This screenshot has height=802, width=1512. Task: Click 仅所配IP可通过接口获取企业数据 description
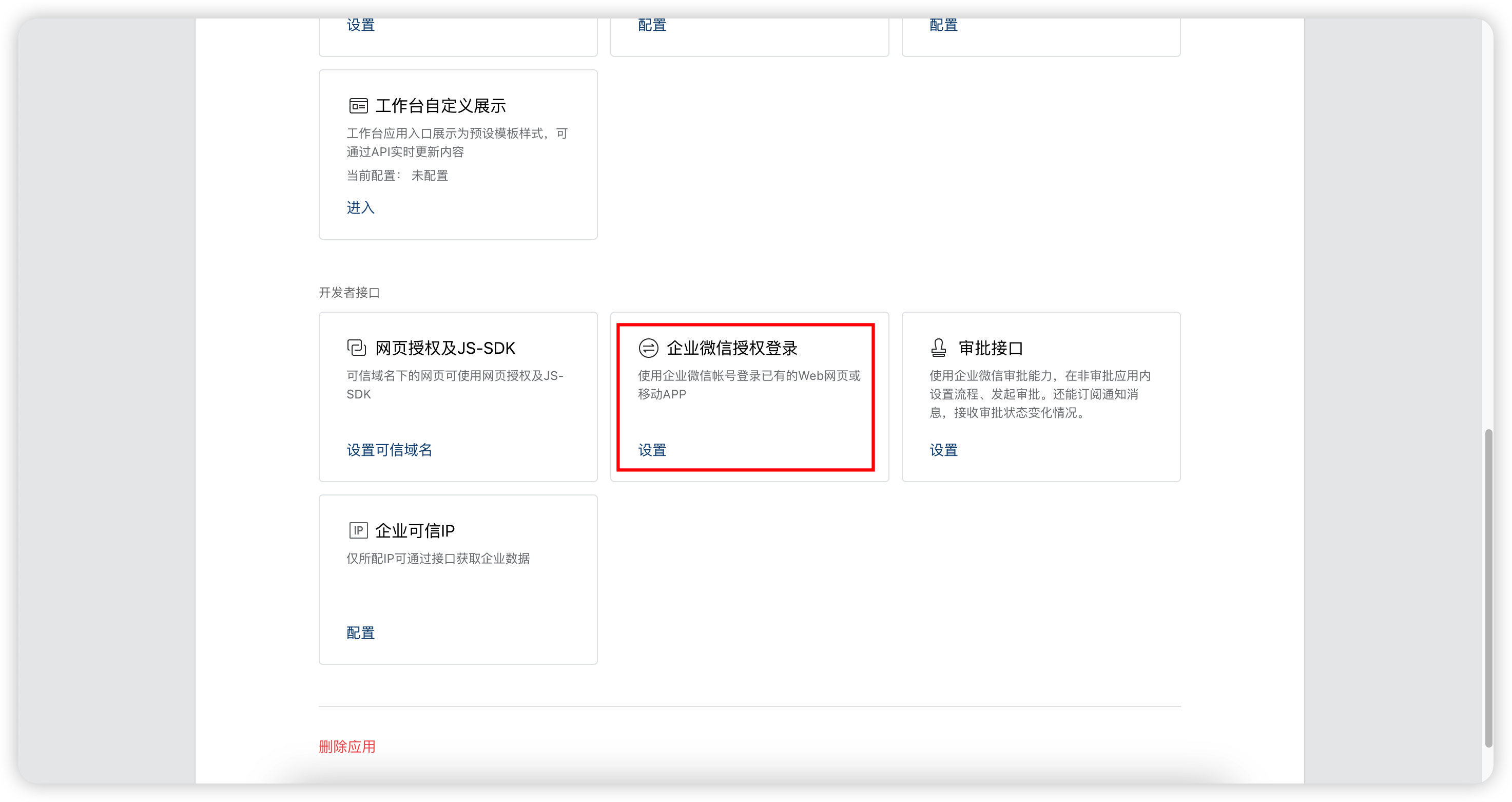point(438,558)
